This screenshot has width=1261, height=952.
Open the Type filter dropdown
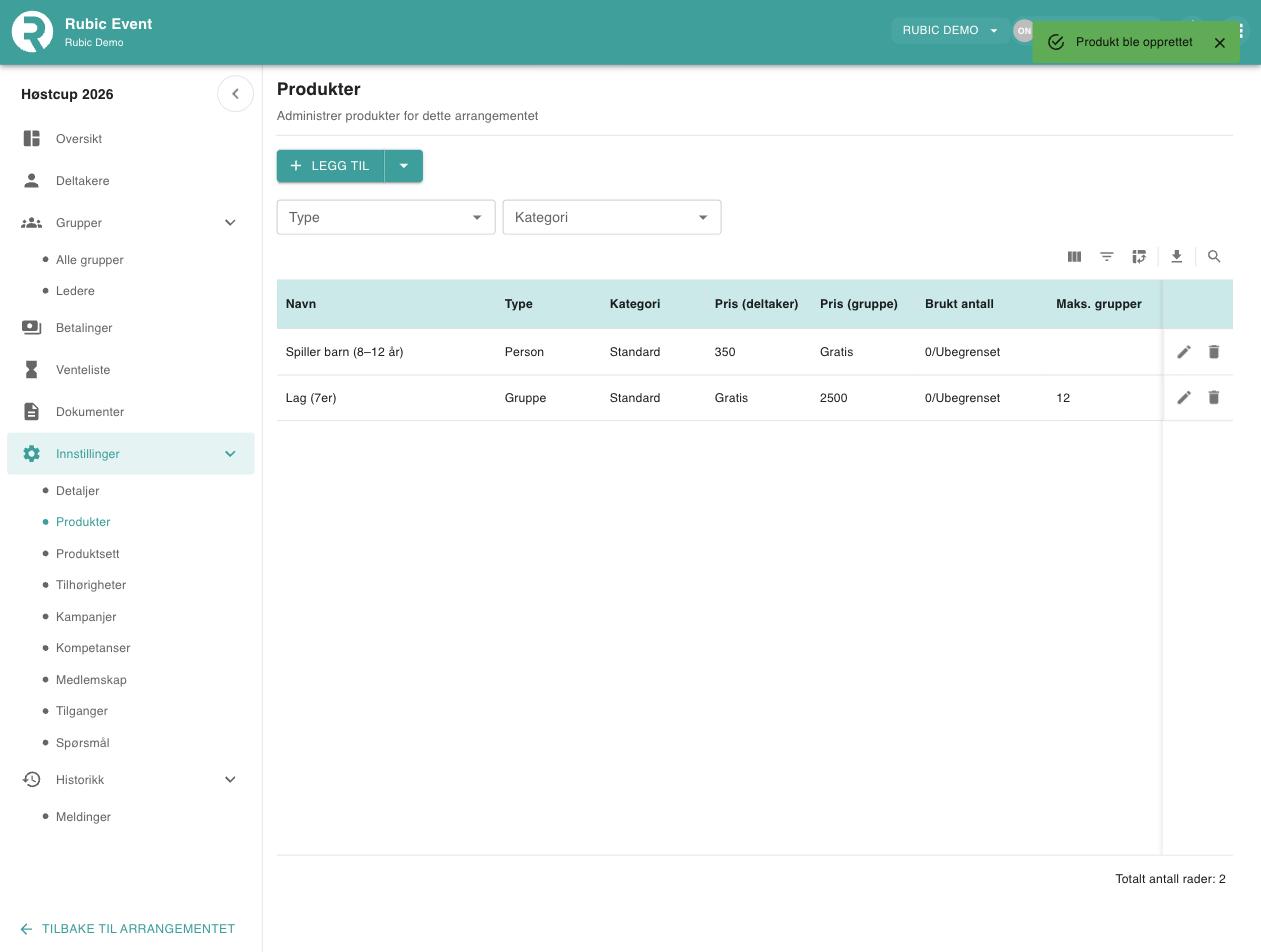click(x=386, y=217)
